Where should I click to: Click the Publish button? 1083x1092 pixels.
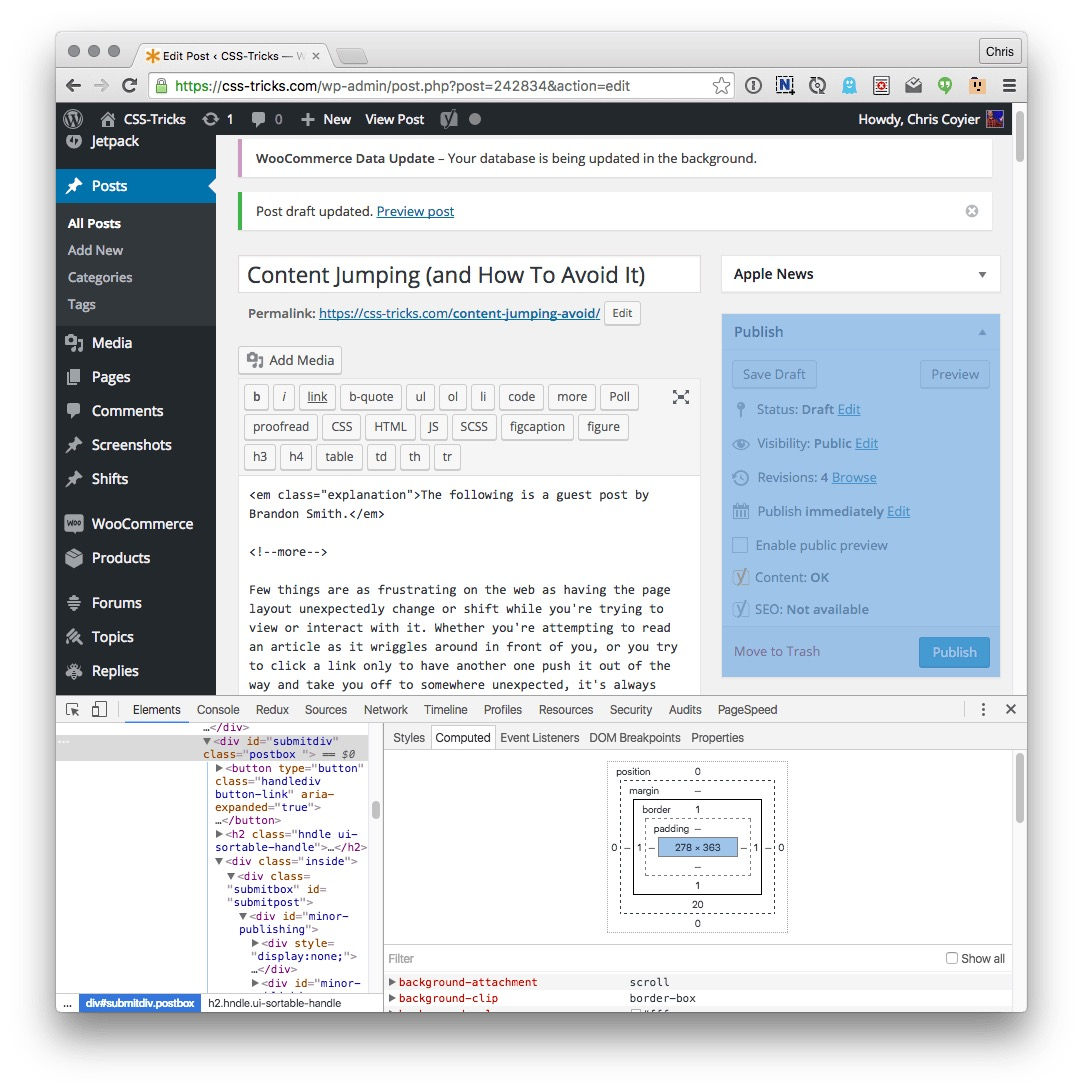pos(954,653)
